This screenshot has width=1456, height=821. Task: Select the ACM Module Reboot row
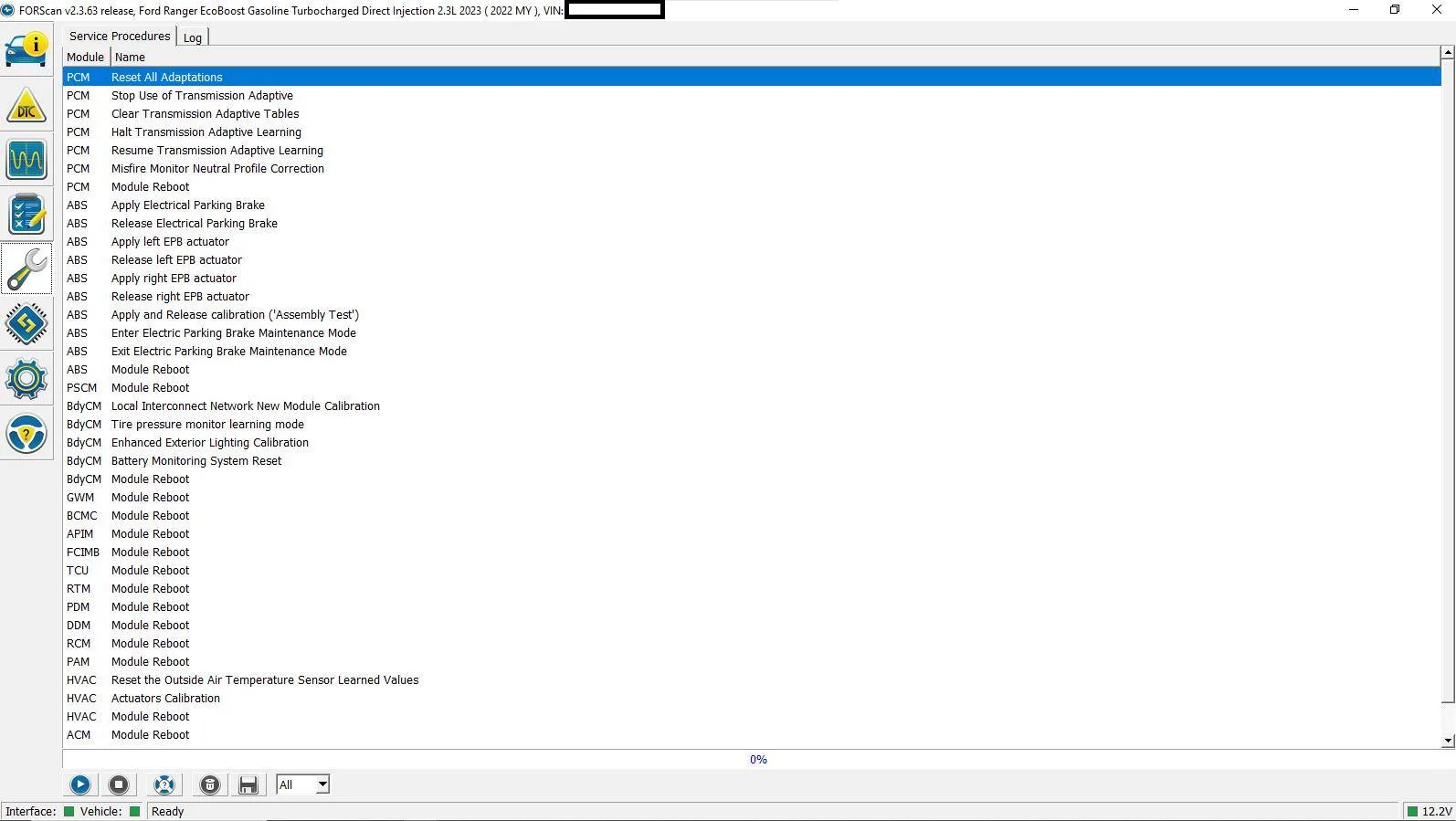752,734
